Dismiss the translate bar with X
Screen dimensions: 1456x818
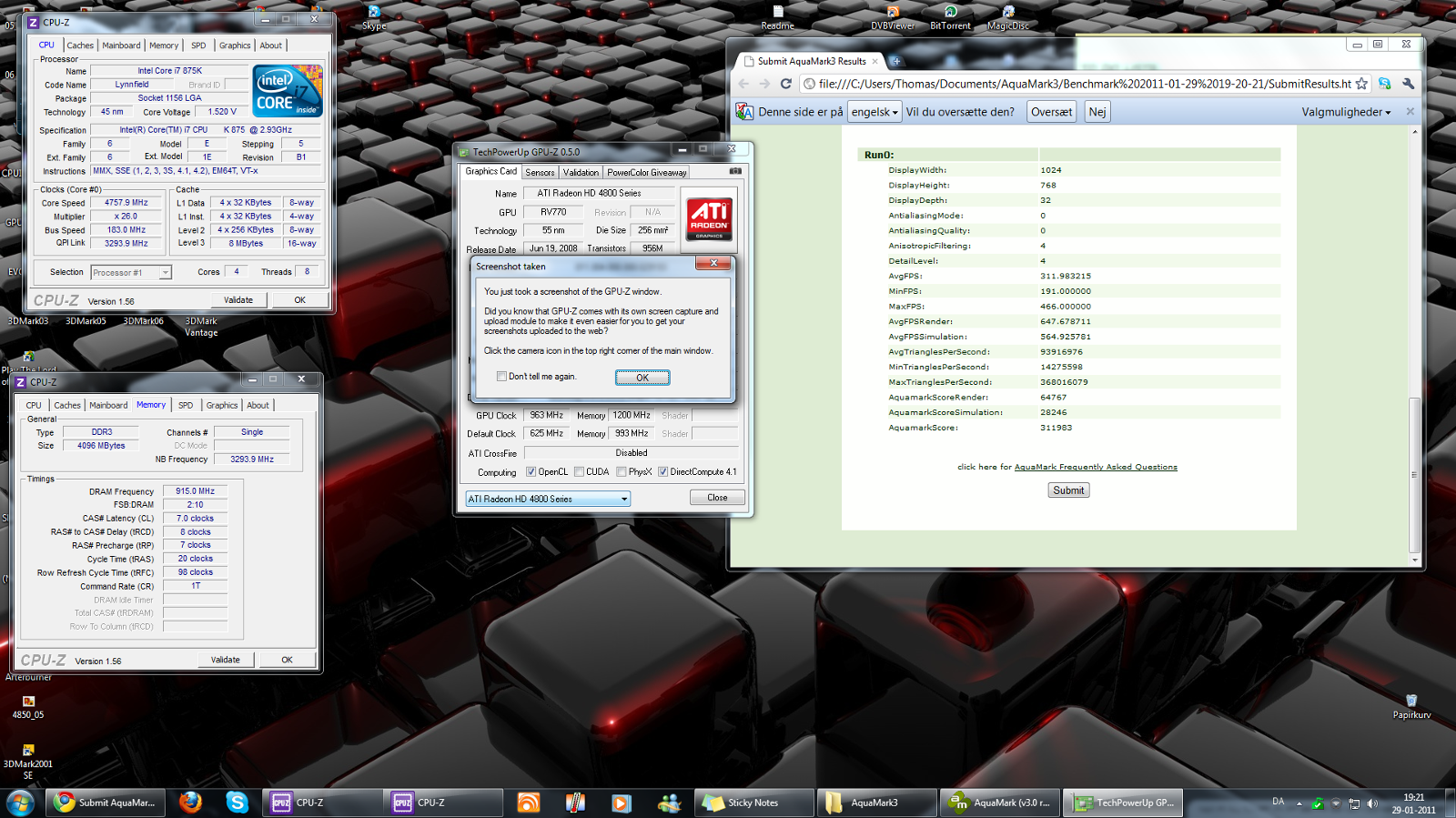1410,111
